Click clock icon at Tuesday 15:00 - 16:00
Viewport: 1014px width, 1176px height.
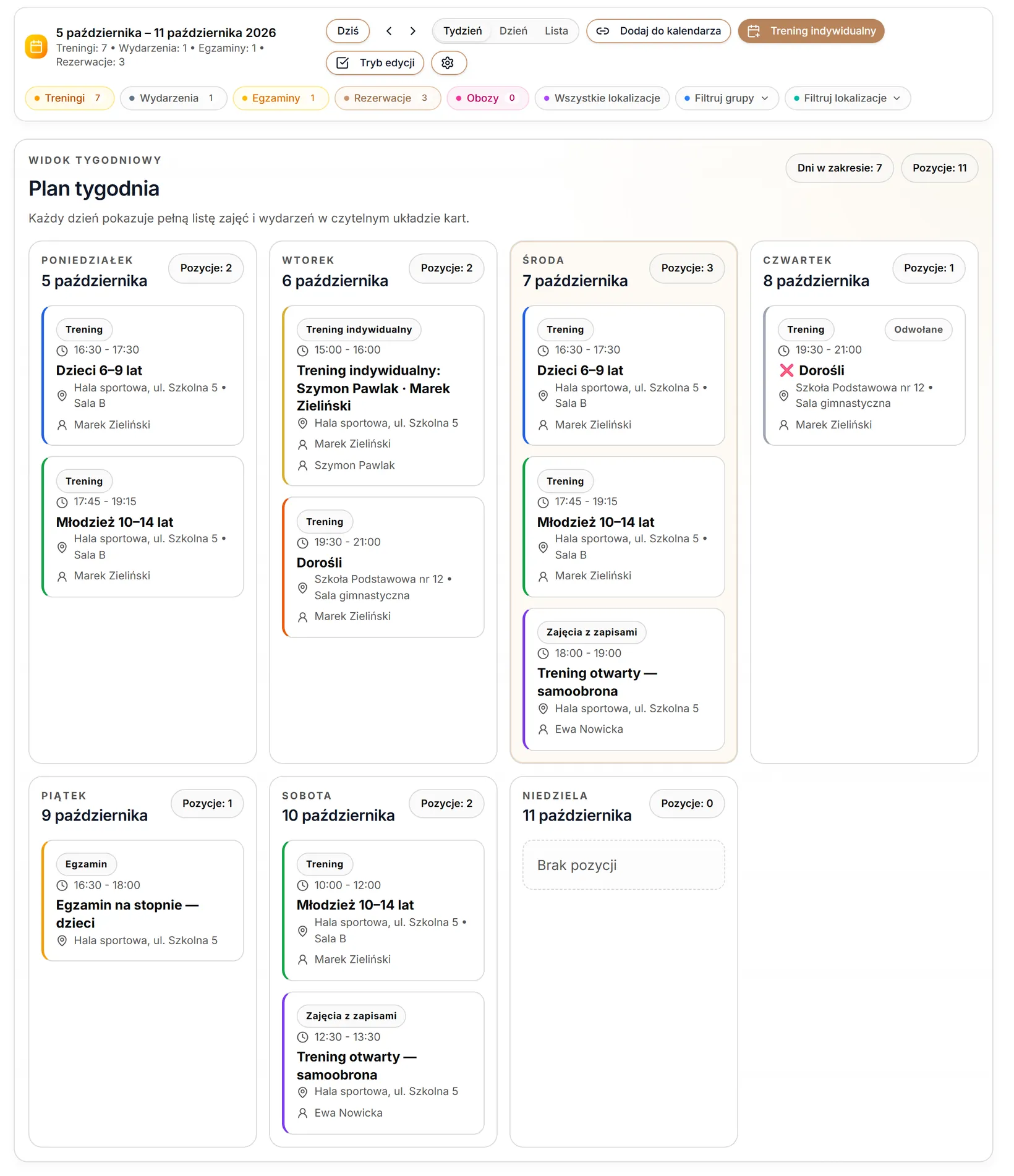(x=302, y=351)
